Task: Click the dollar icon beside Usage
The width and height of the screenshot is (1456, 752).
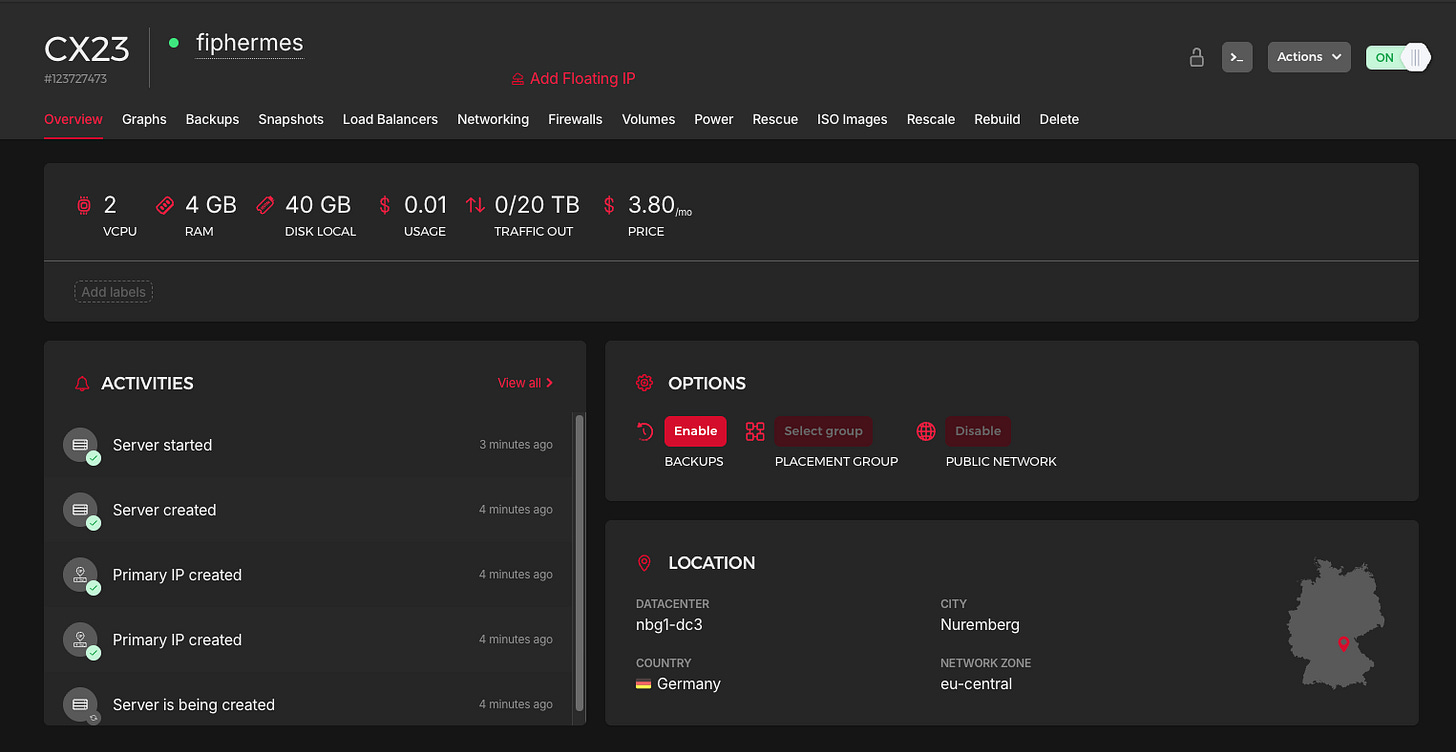Action: tap(385, 205)
